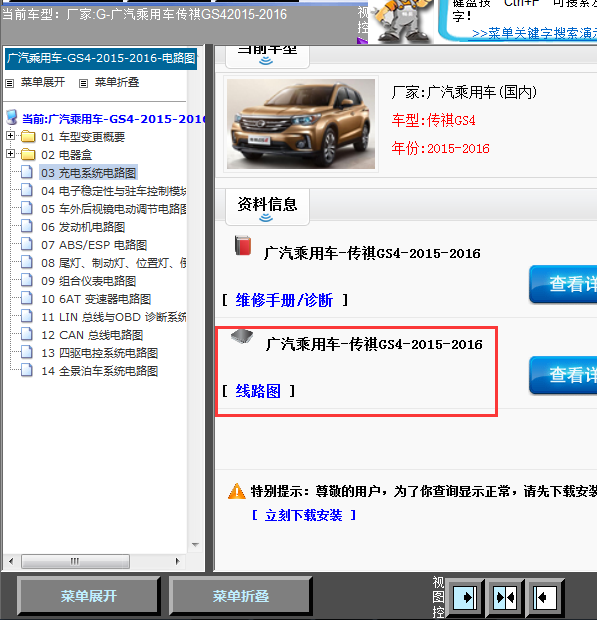Image resolution: width=597 pixels, height=620 pixels.
Task: Click 01 车型变更概要 folder label
Action: pyautogui.click(x=83, y=137)
